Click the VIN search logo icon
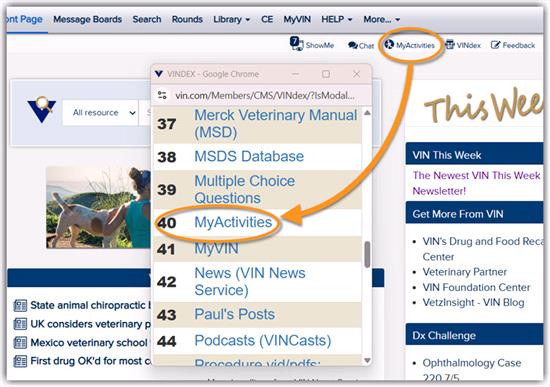 coord(42,109)
